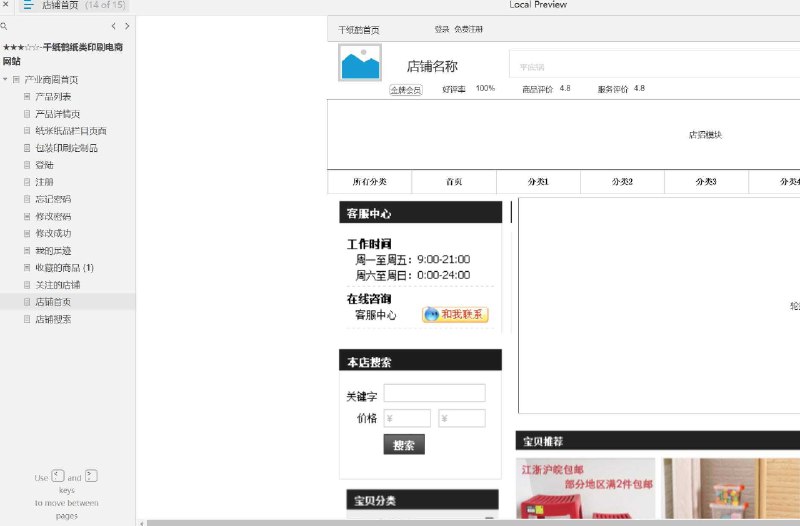Screen dimensions: 800x526
Task: Click the sidebar search magnifier icon
Action: [x=4, y=26]
